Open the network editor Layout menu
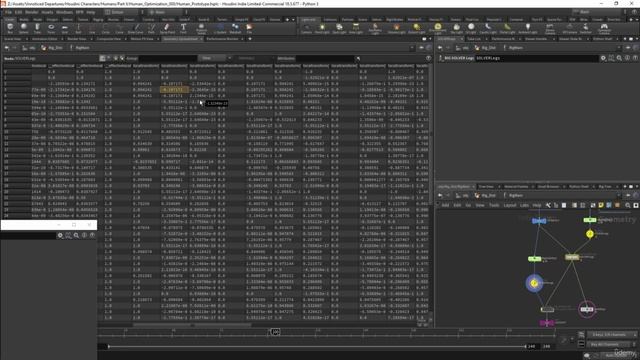 pos(510,205)
